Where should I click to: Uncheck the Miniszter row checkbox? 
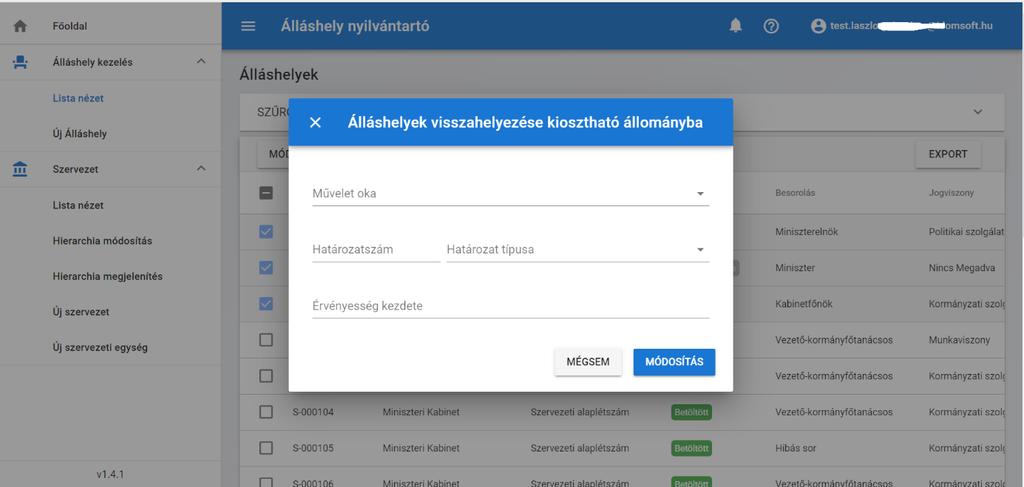[266, 268]
